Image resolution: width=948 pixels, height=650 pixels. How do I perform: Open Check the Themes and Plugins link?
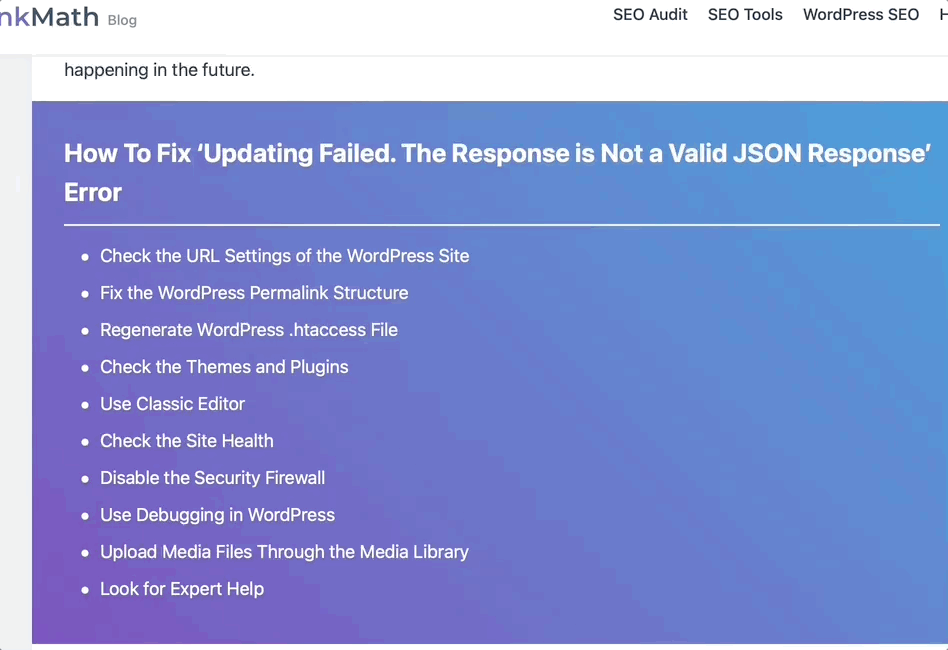[224, 366]
